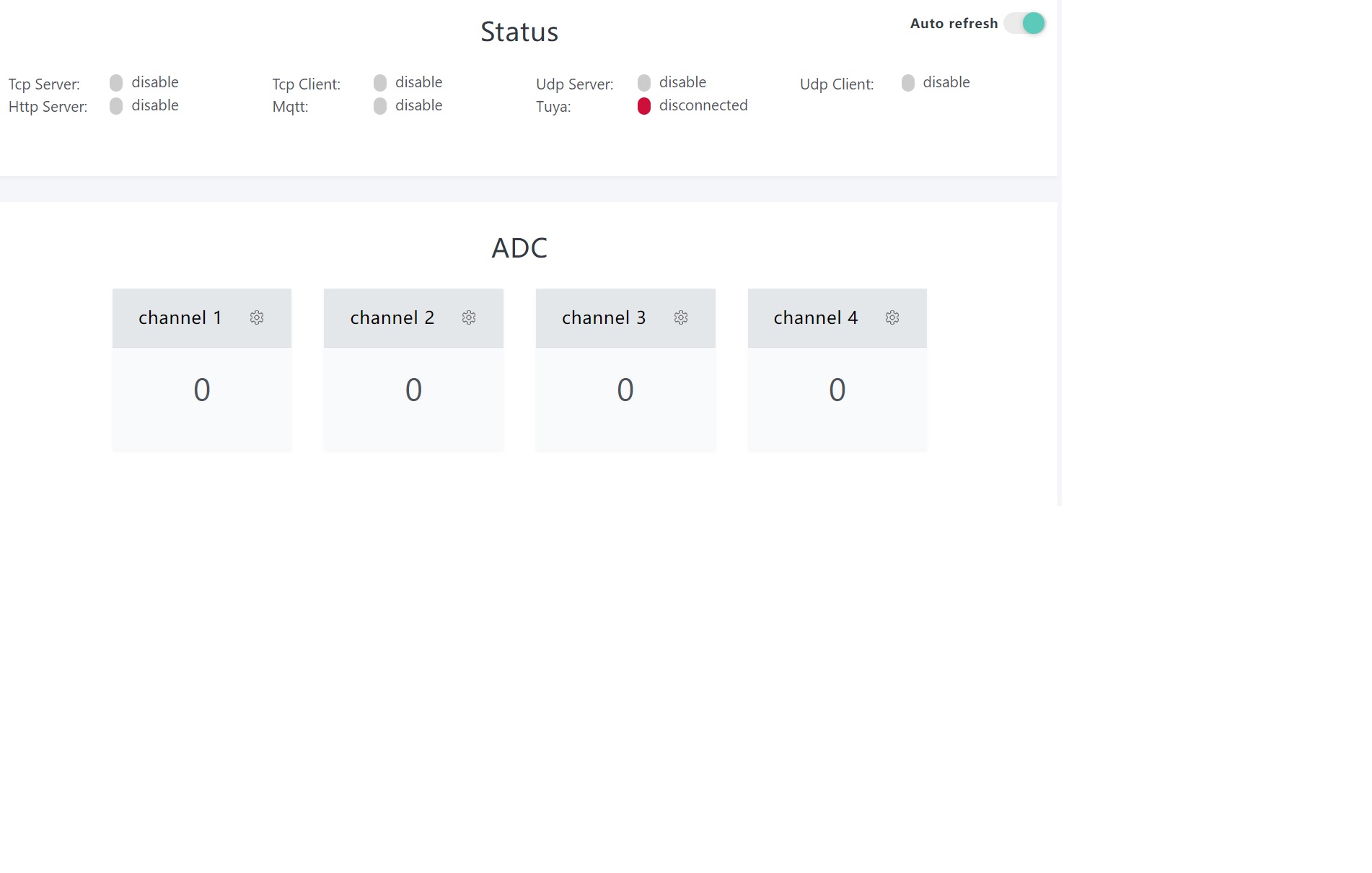Screen dimensions: 1372x873
Task: Click the channel 4 header label
Action: [815, 317]
